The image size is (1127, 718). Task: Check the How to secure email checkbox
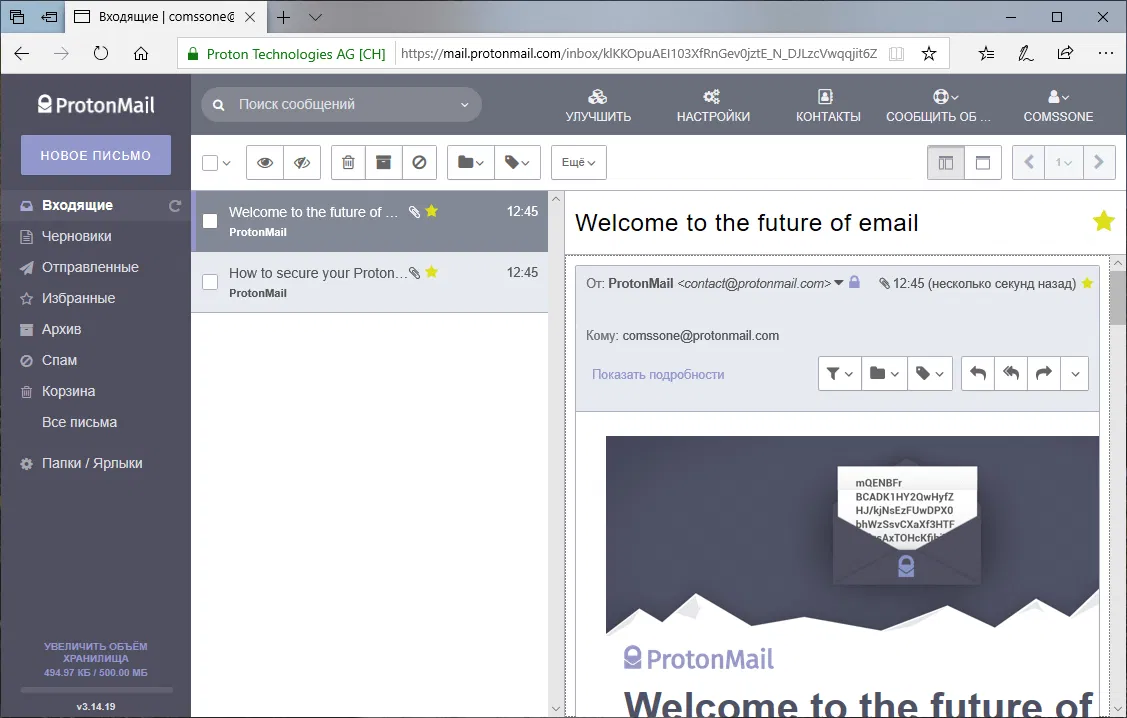click(209, 282)
